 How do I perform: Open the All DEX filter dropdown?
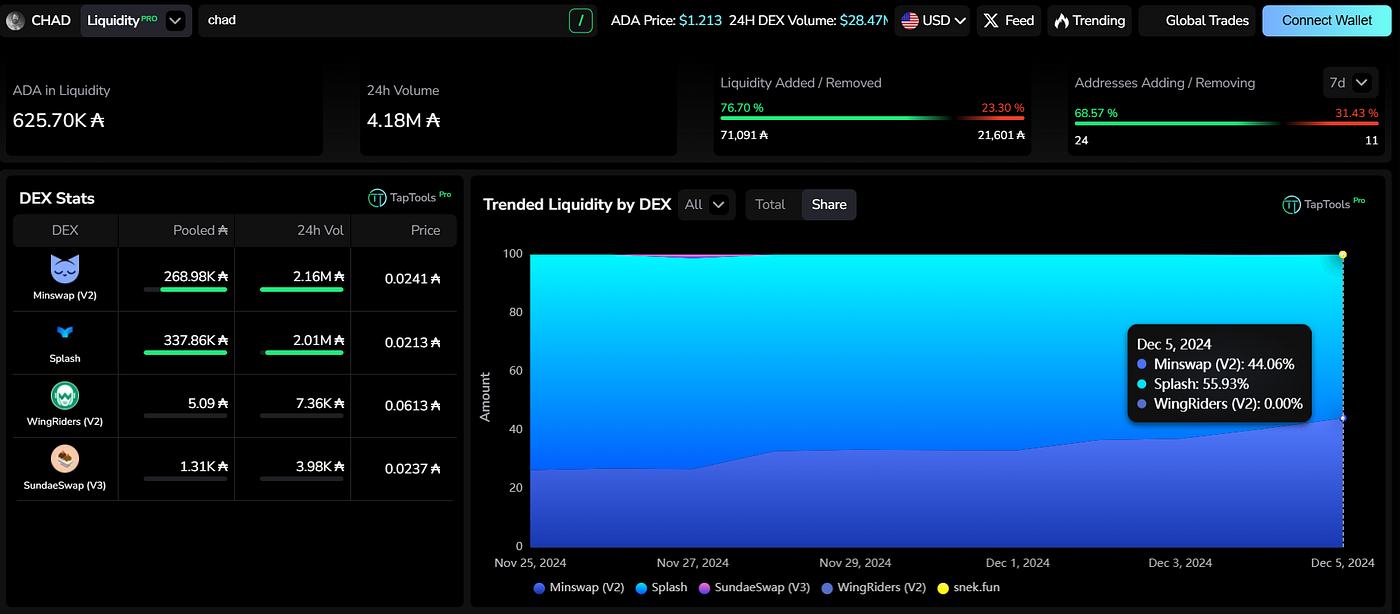[706, 204]
